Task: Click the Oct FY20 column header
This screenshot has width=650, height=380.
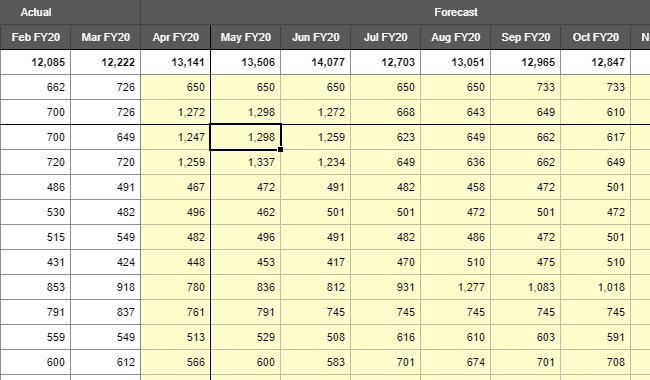Action: tap(596, 37)
